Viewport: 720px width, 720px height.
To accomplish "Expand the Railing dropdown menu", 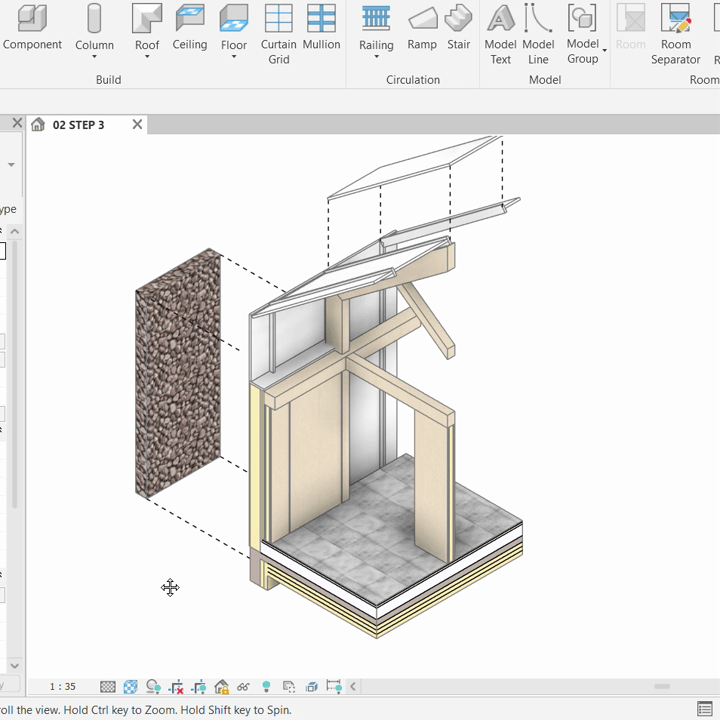I will 376,57.
